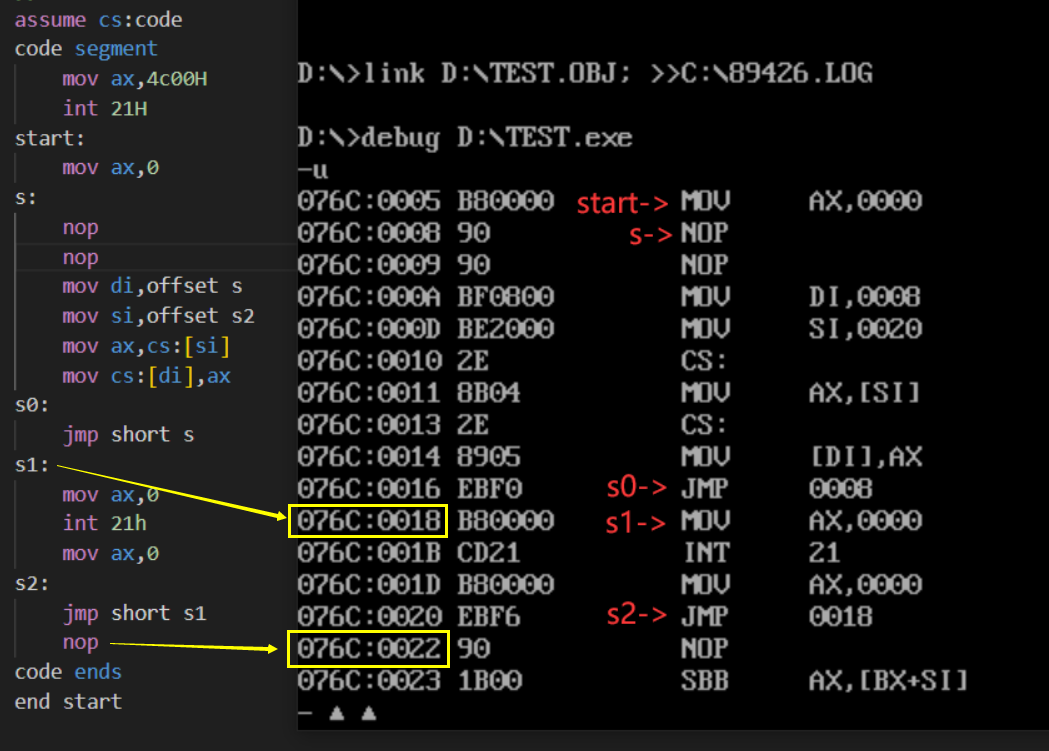Click address 076C:0010 in debug output

(x=369, y=361)
